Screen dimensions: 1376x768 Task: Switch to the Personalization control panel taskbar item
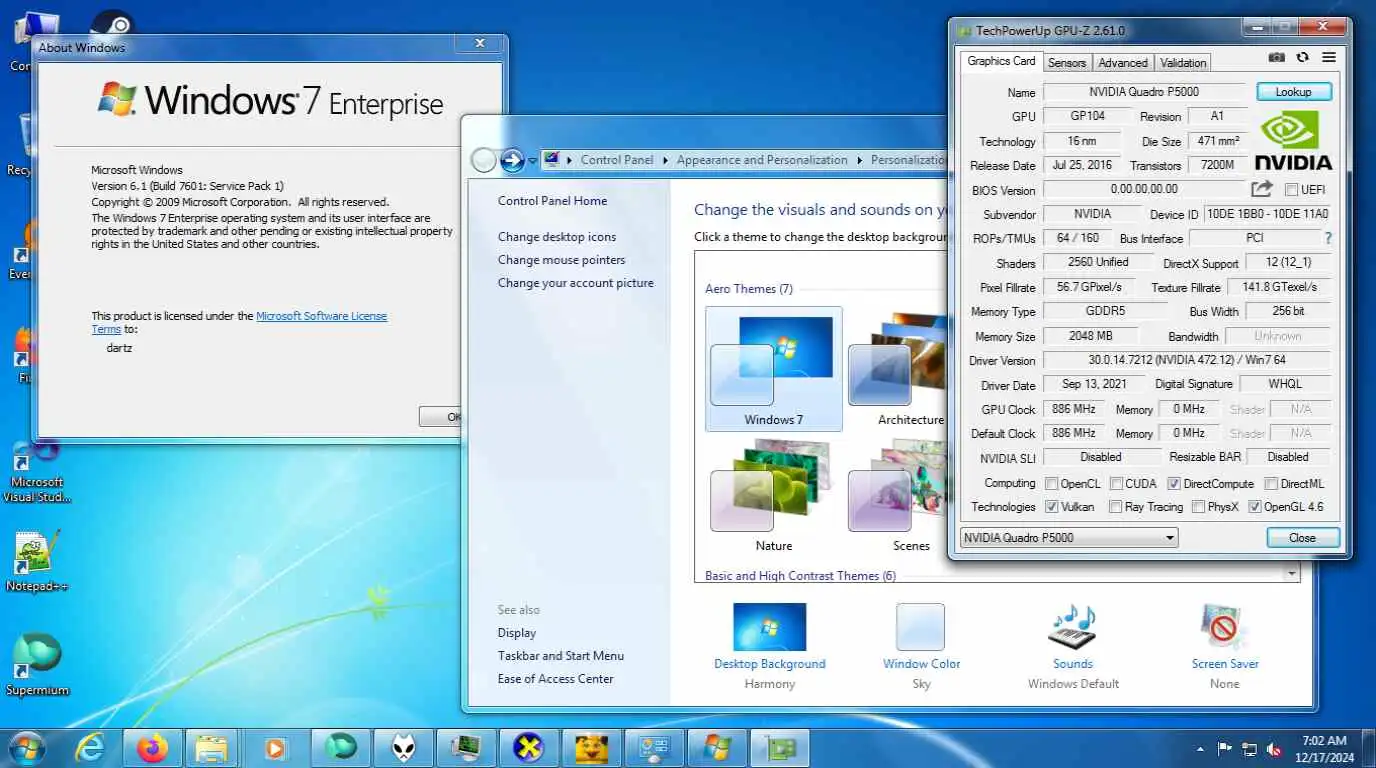tap(654, 748)
